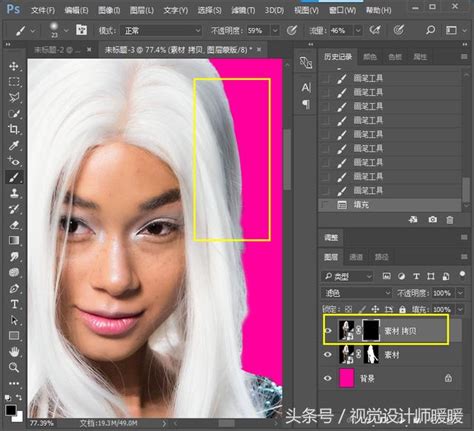Open brush preset picker dropdown
The height and width of the screenshot is (431, 474).
point(66,31)
